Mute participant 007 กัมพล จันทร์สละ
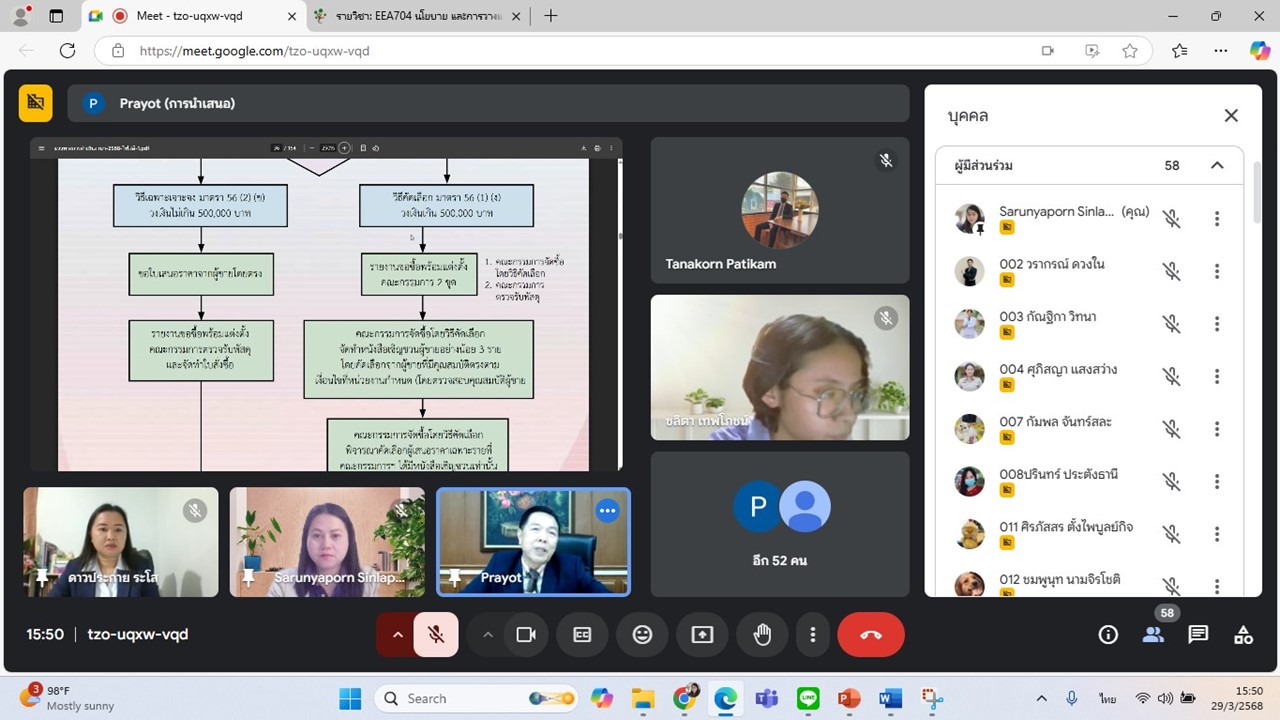The width and height of the screenshot is (1280, 720). (1172, 429)
